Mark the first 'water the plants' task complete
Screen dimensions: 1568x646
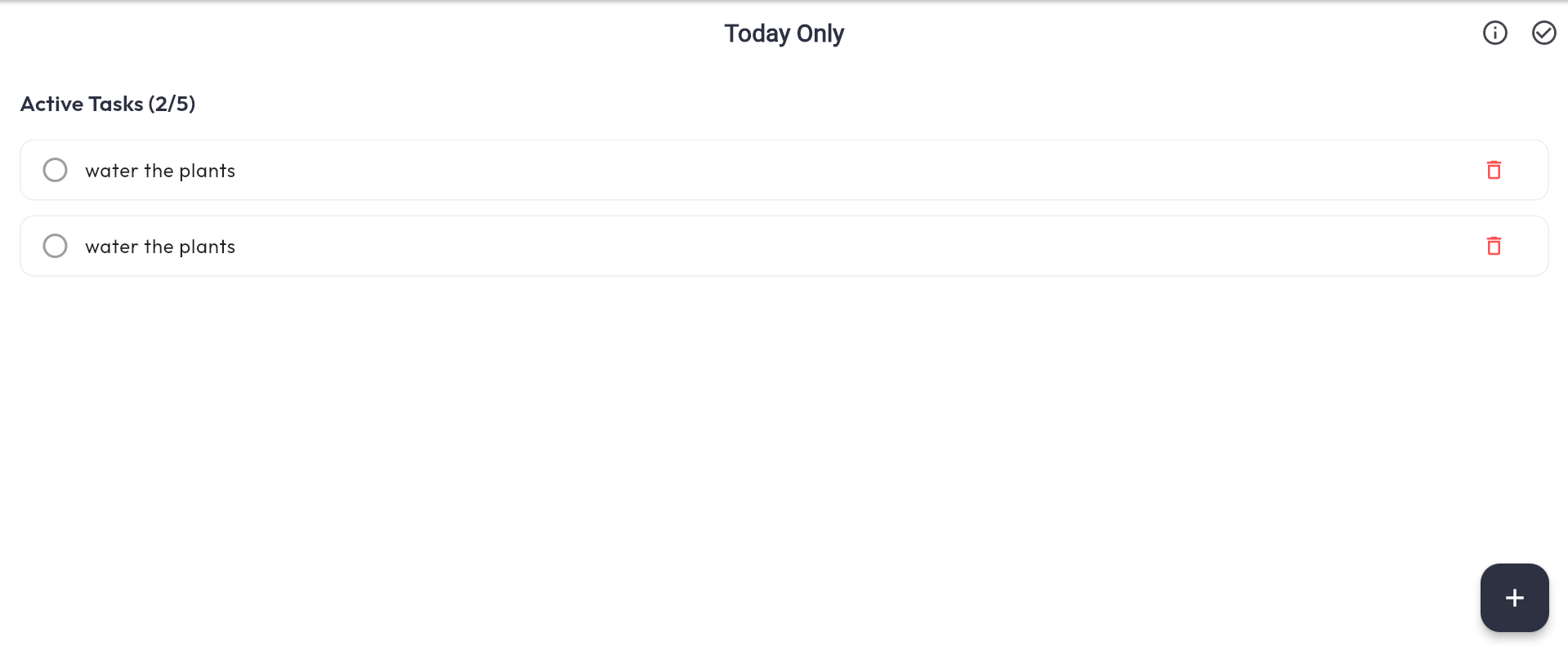55,169
